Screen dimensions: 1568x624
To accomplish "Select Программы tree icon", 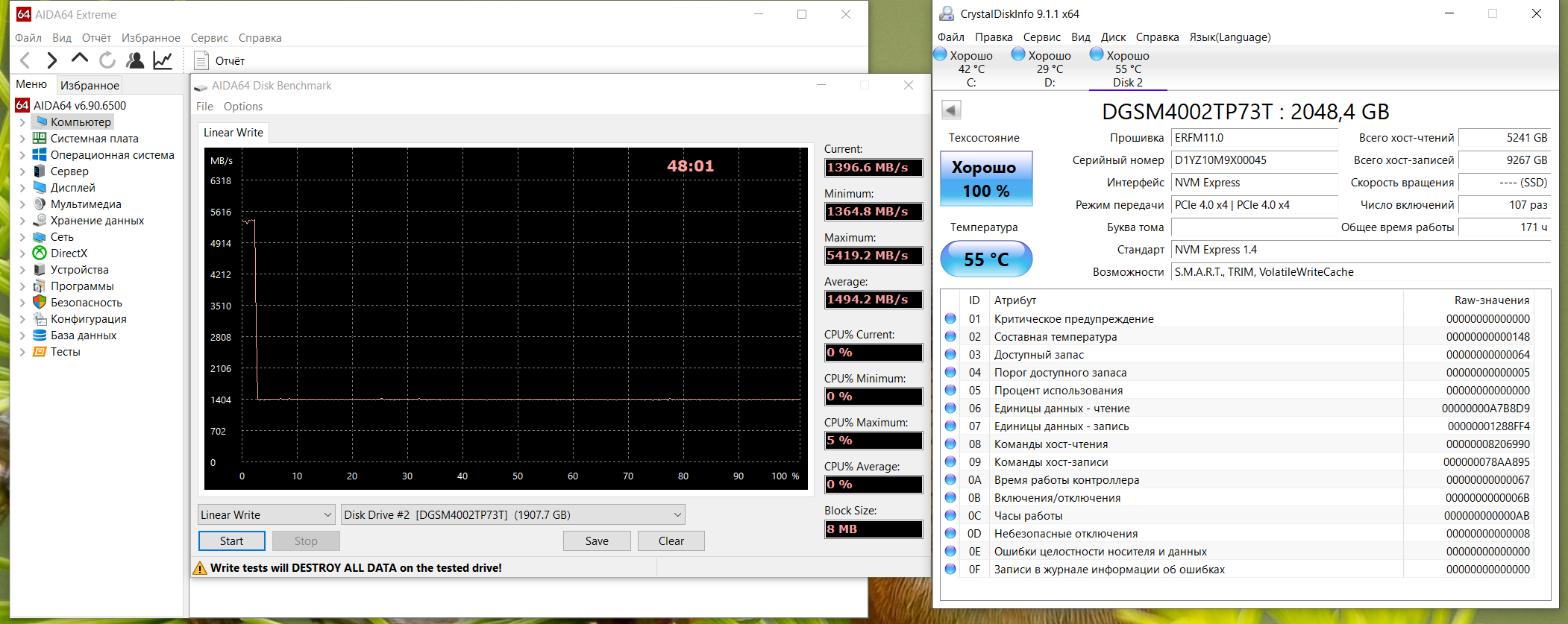I will pos(40,286).
